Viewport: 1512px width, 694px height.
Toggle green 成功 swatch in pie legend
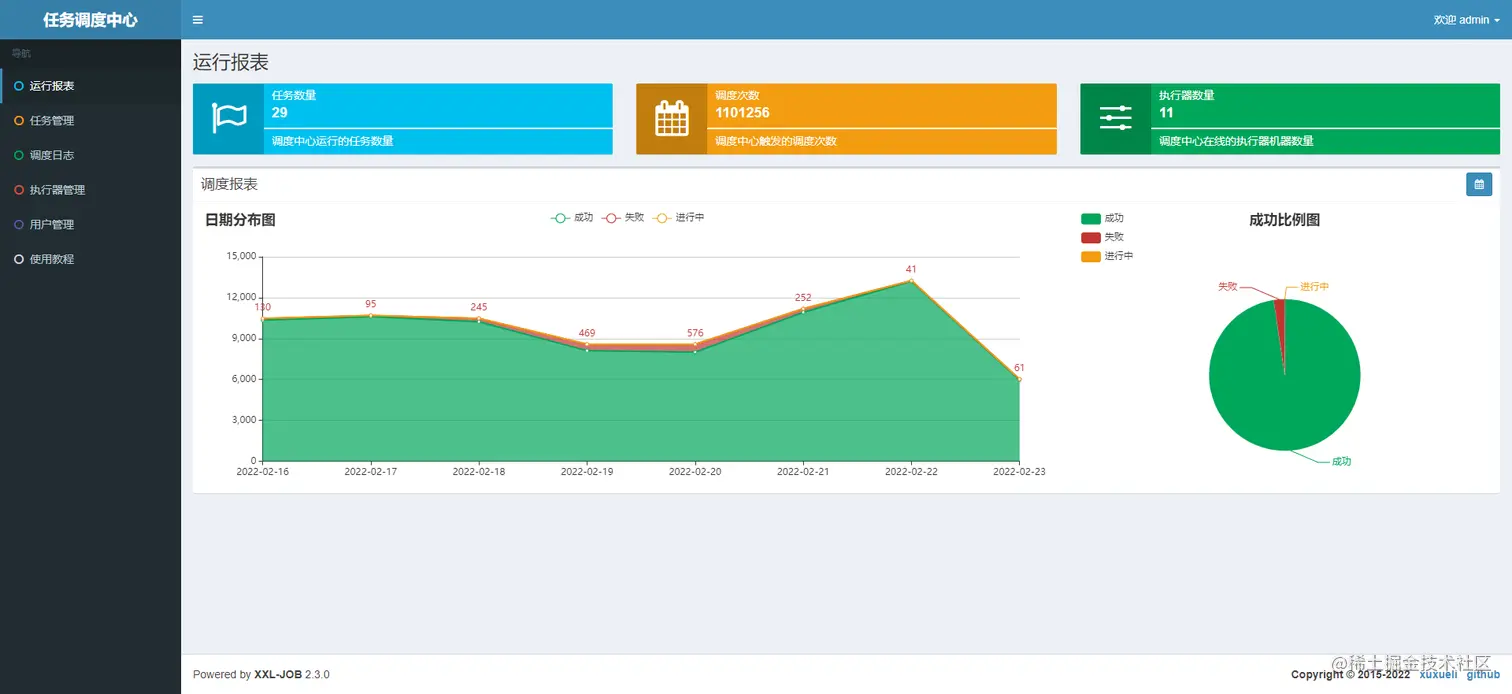click(1090, 219)
